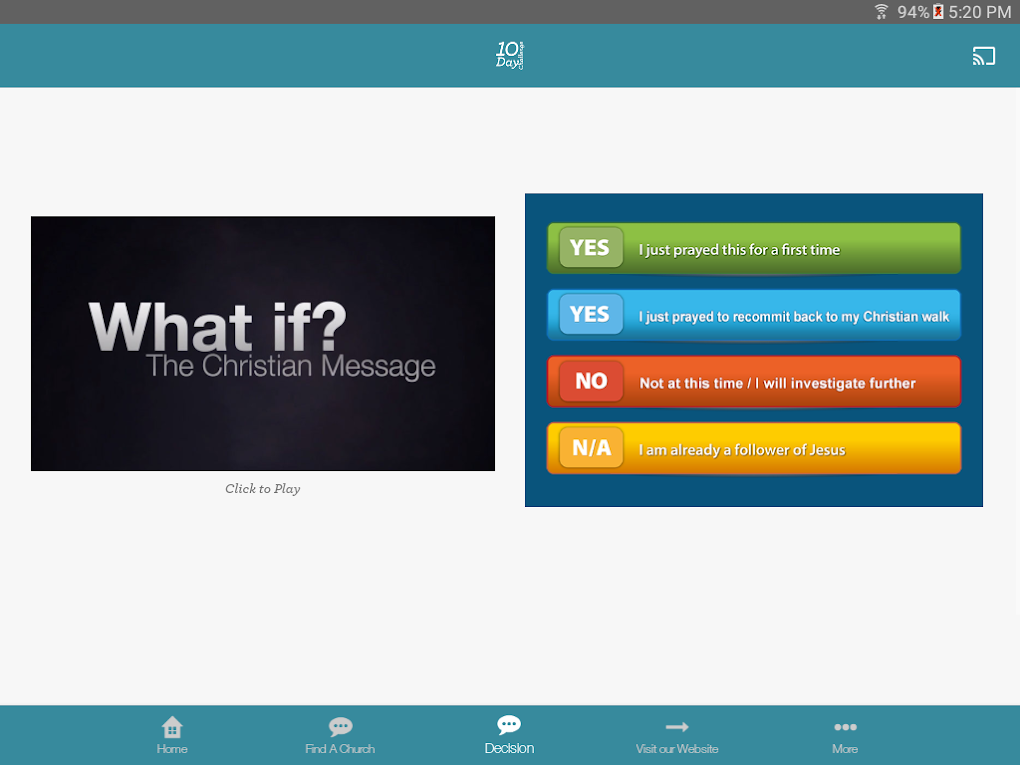Select N/A already a follower of Jesus
Image resolution: width=1020 pixels, height=765 pixels.
pos(754,448)
